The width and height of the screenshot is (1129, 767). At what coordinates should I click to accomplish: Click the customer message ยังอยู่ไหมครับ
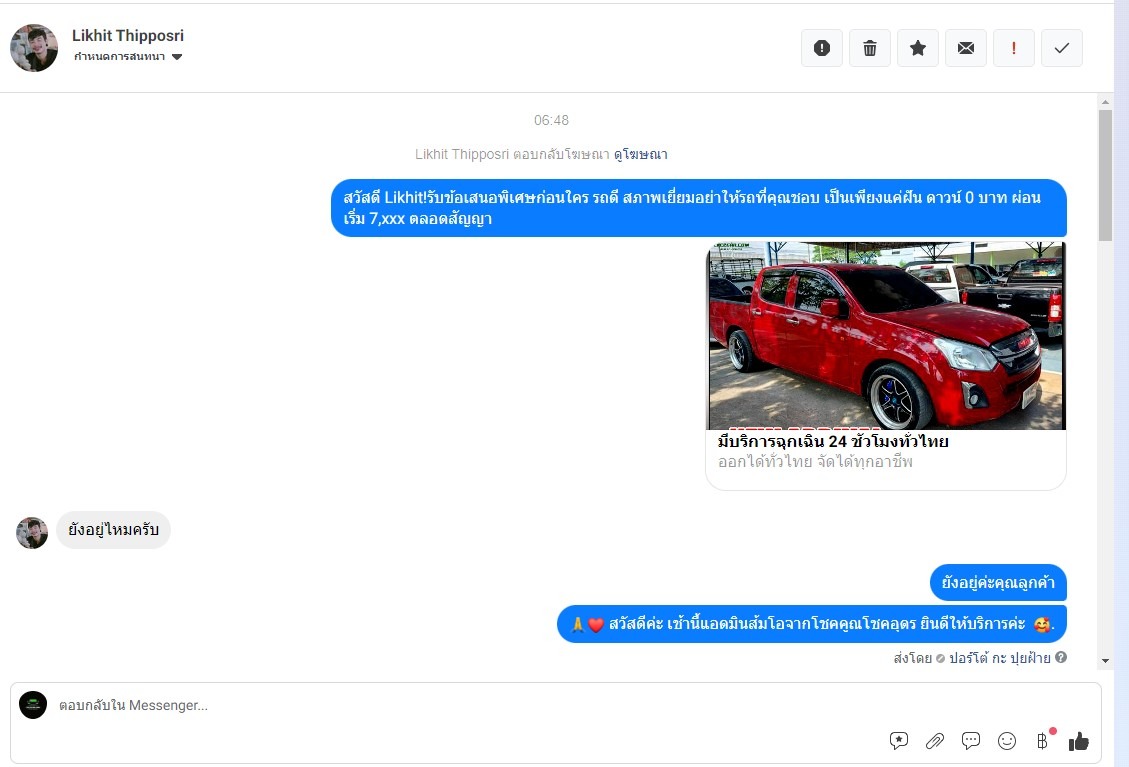pyautogui.click(x=114, y=530)
